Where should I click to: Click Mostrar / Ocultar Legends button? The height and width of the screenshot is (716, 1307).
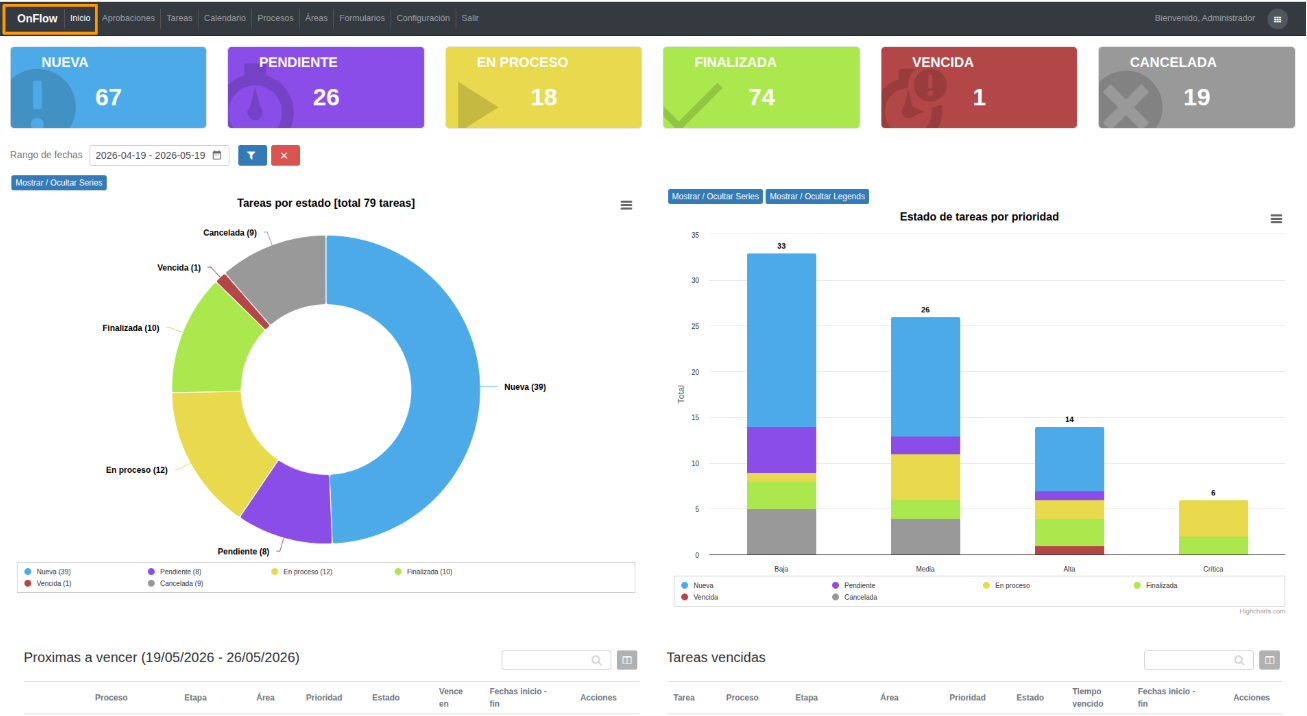pyautogui.click(x=817, y=197)
